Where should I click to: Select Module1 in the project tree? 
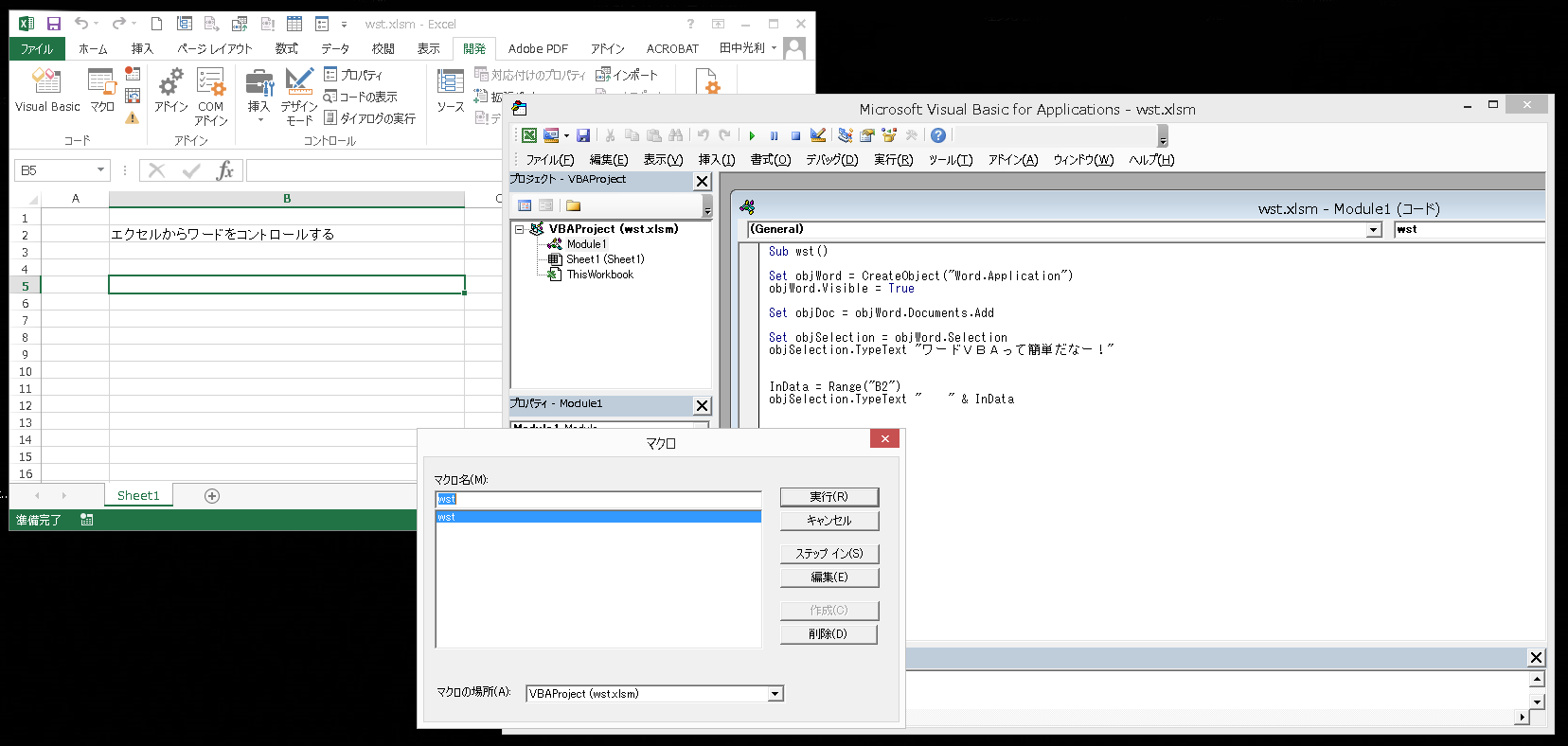point(587,244)
